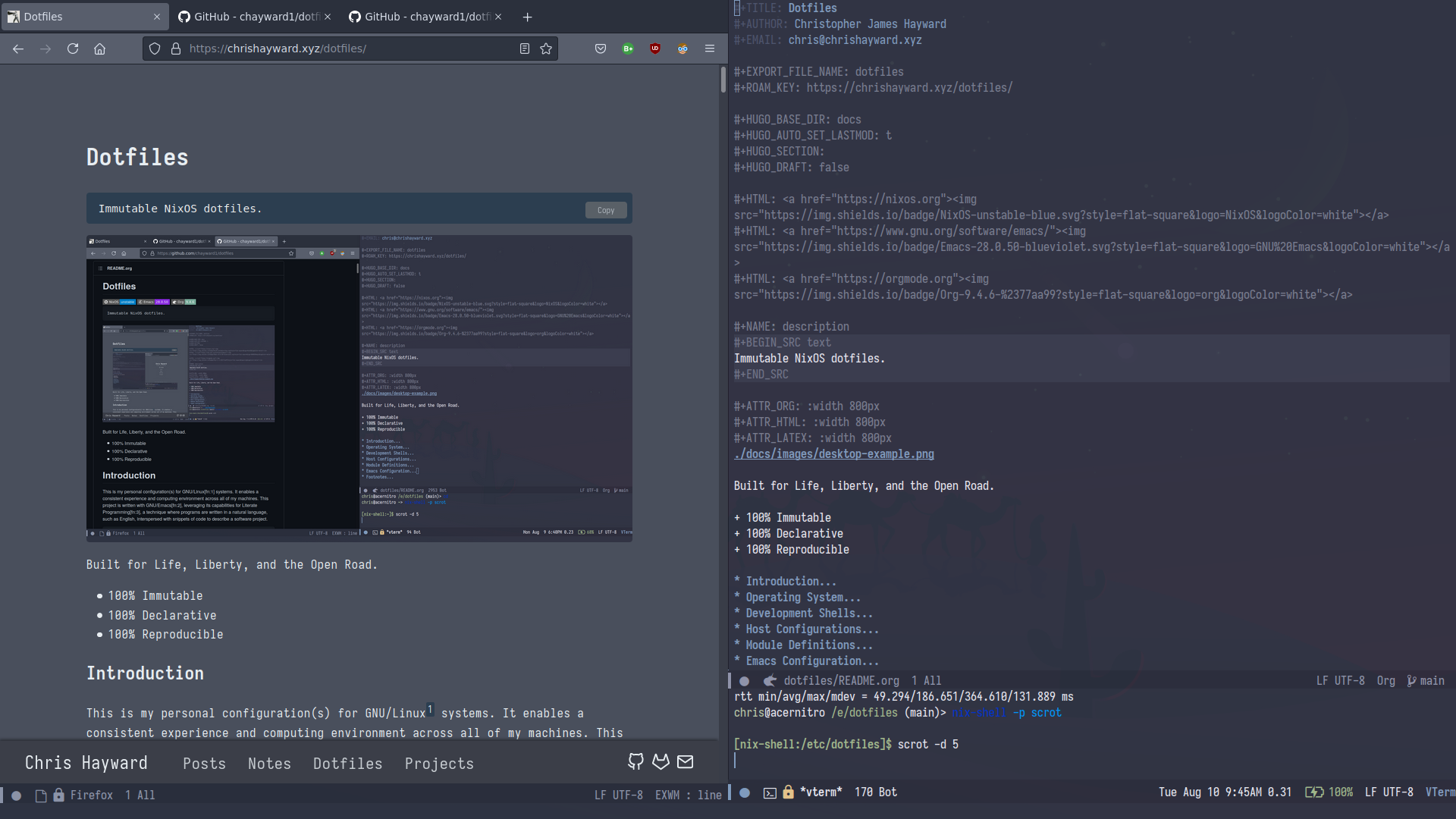Click the Firefox bookmark star icon
This screenshot has height=819, width=1456.
tap(546, 48)
